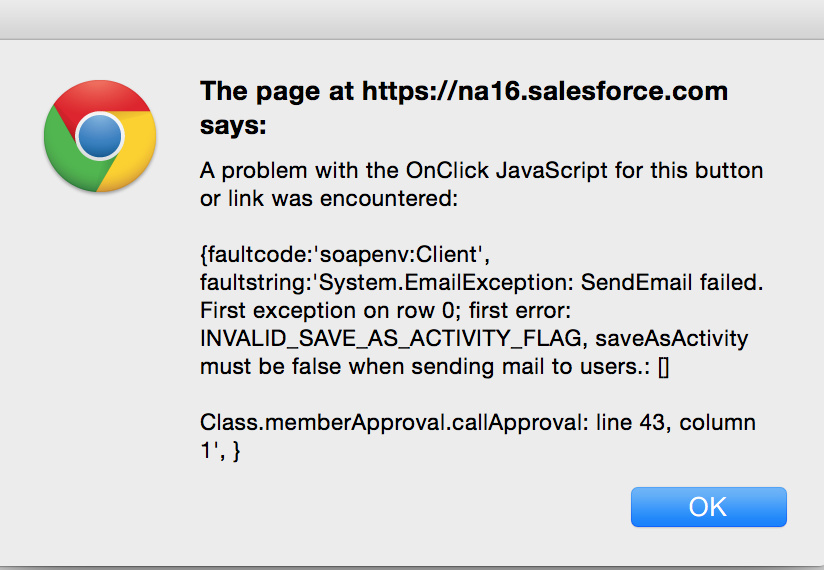The width and height of the screenshot is (824, 570).
Task: Click the closing "1', }" line
Action: click(221, 451)
